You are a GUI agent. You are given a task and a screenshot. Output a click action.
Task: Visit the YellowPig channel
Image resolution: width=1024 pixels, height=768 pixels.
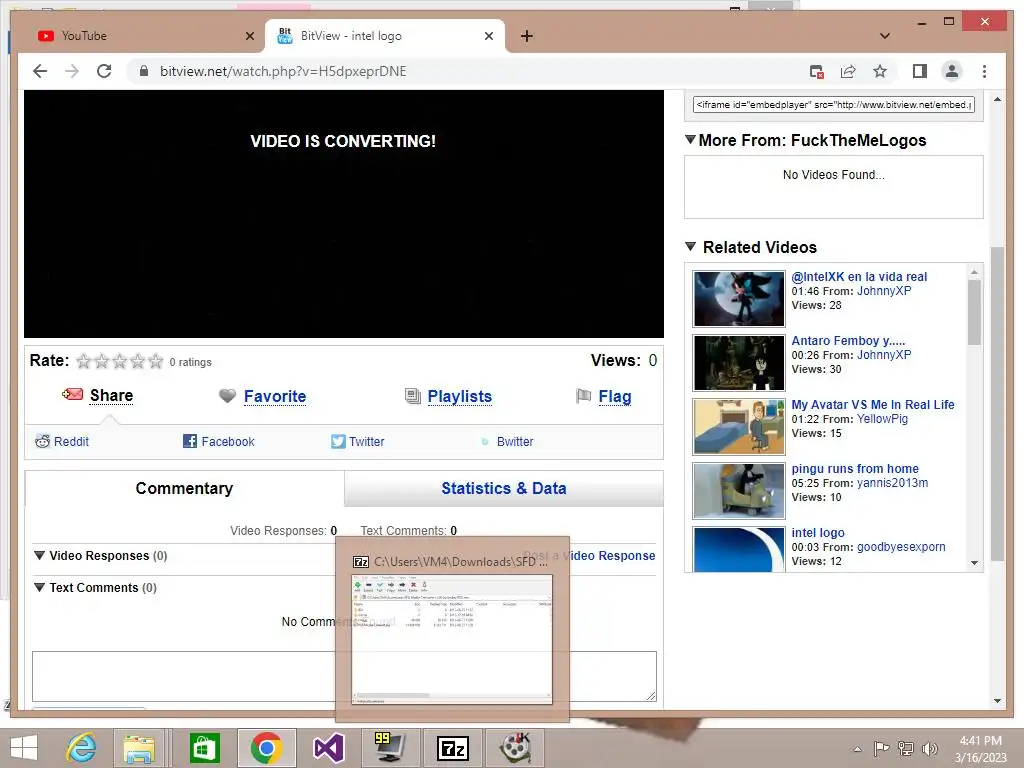tap(882, 419)
